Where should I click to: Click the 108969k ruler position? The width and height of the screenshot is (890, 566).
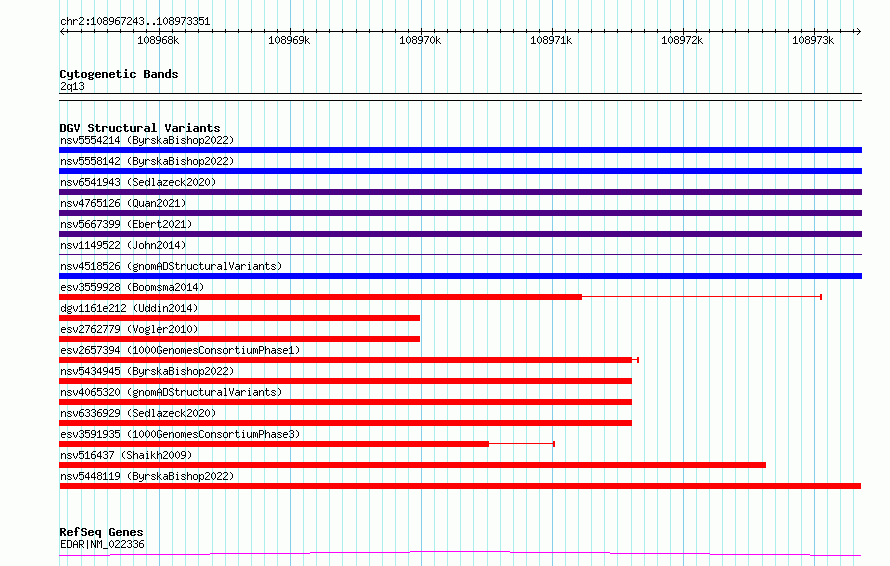pyautogui.click(x=289, y=40)
